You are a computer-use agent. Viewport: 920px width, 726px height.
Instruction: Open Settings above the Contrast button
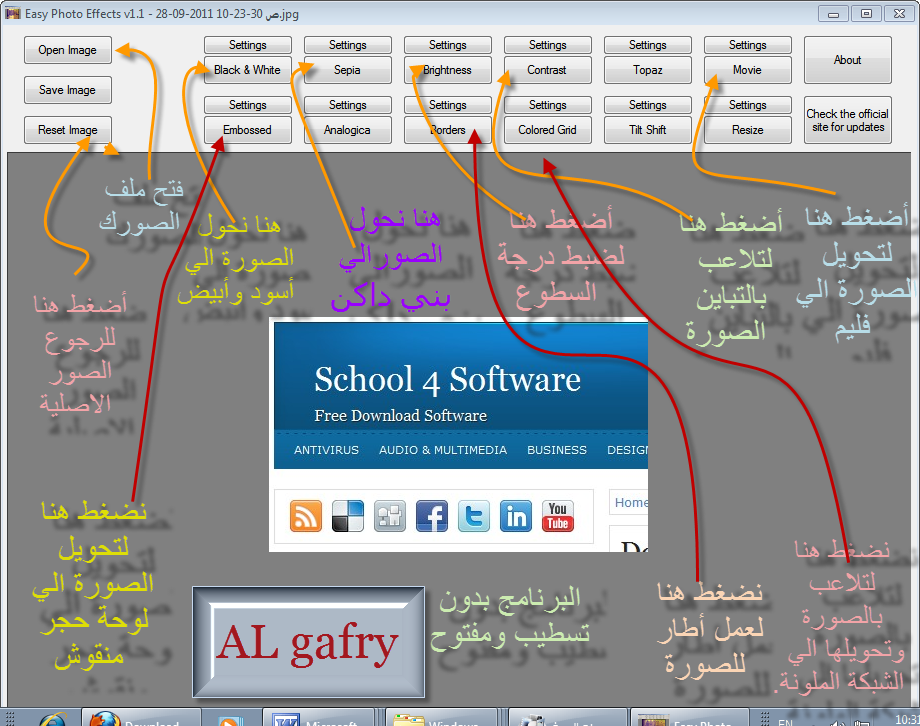click(x=547, y=45)
